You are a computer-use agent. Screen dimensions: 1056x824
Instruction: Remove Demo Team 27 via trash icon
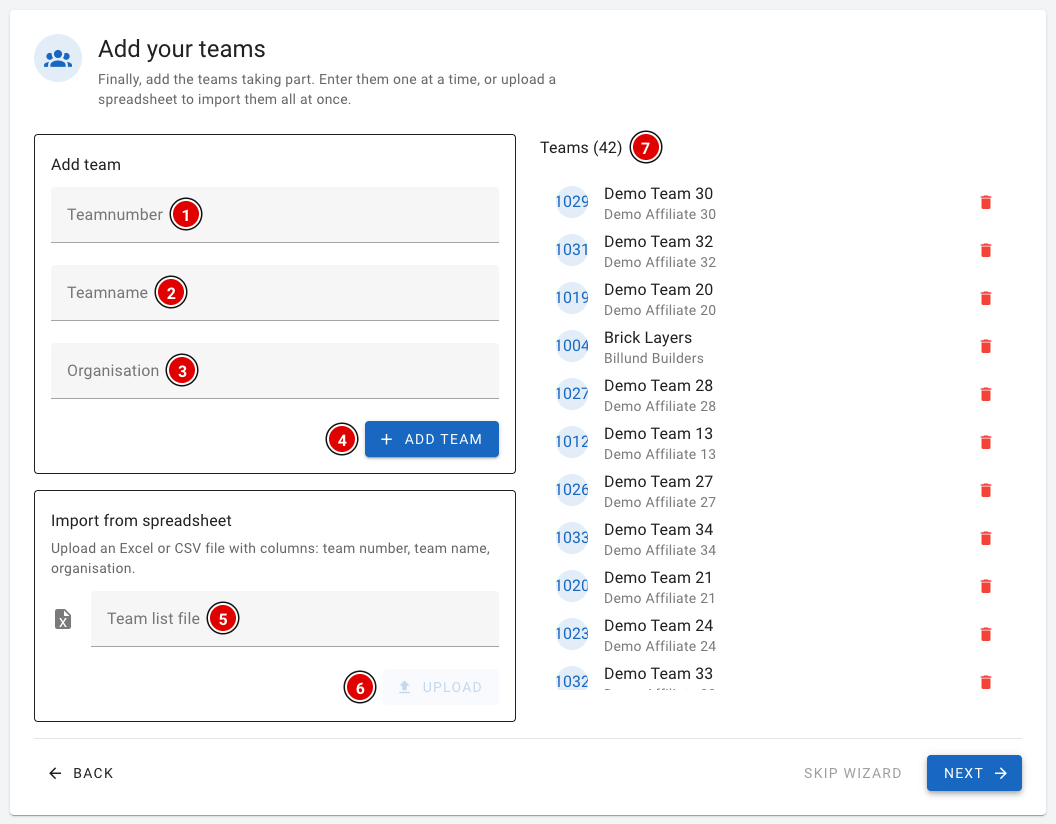pyautogui.click(x=985, y=490)
